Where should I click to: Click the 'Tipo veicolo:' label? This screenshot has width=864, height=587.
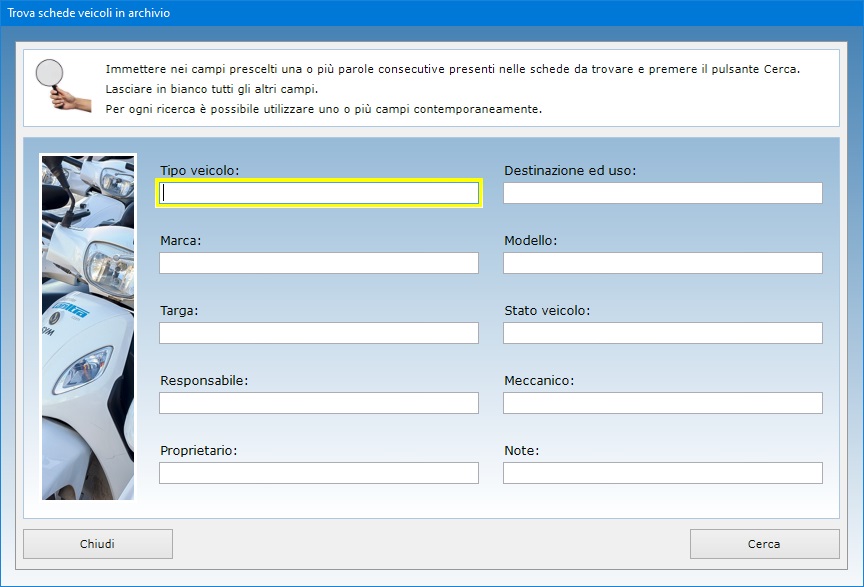tap(199, 170)
